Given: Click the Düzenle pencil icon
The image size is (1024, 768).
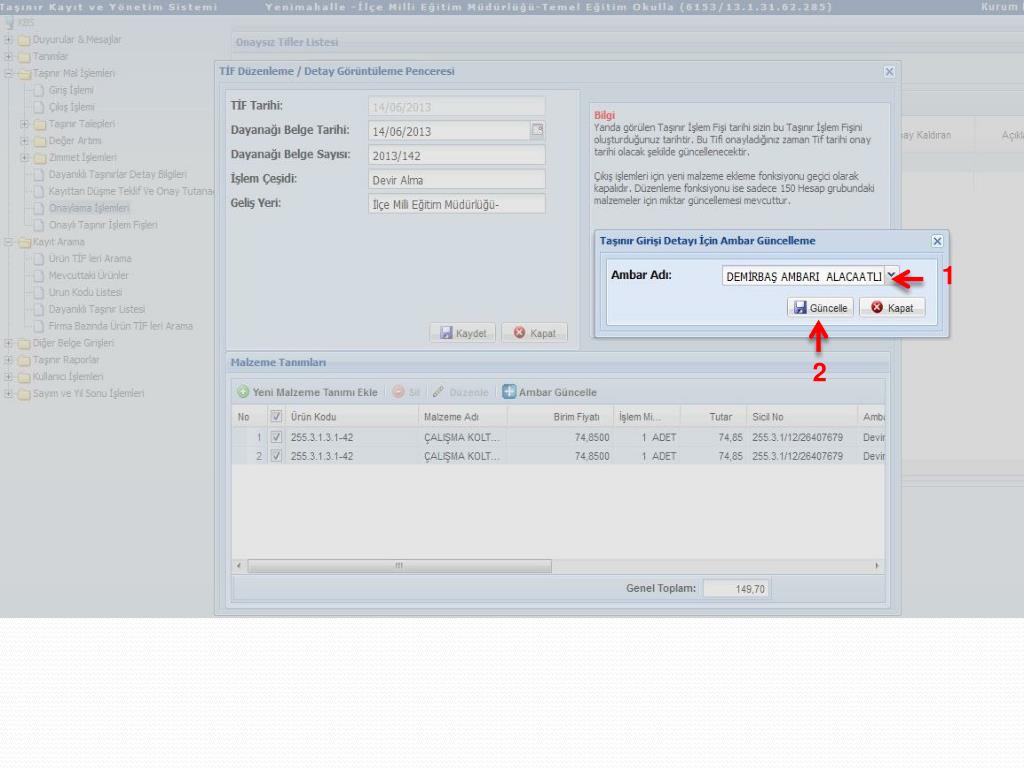Looking at the screenshot, I should coord(439,392).
